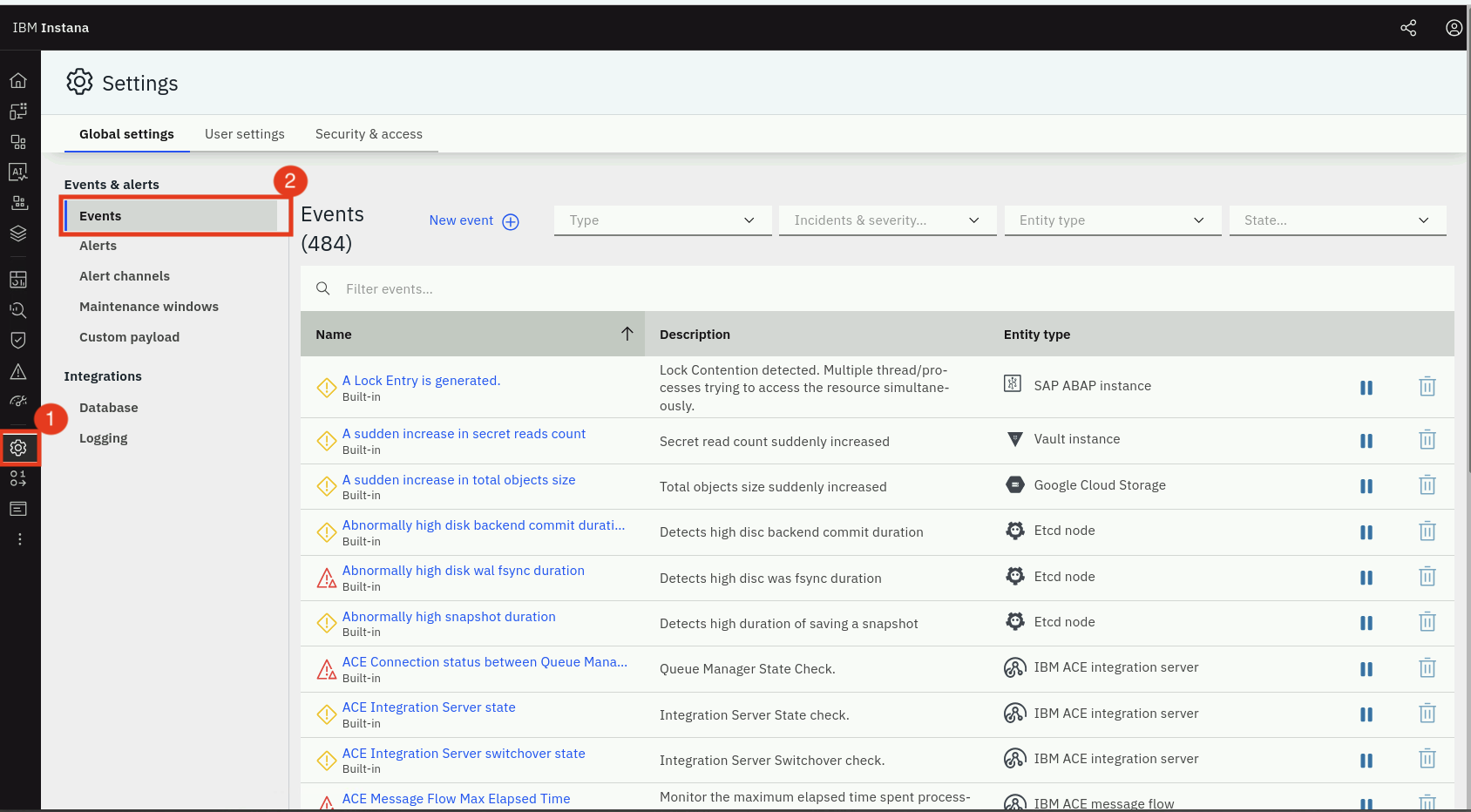Click the New event button
1471x812 pixels.
click(474, 220)
